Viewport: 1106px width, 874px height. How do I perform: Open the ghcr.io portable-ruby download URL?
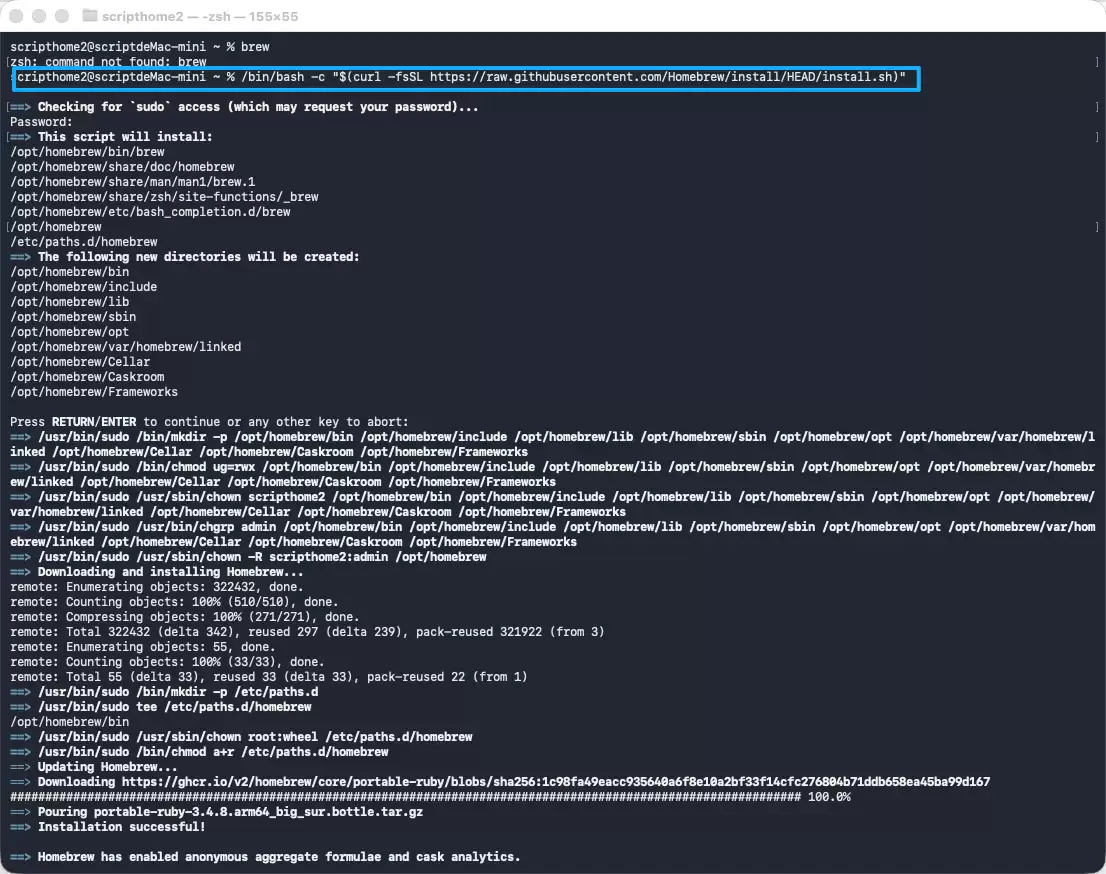(556, 782)
